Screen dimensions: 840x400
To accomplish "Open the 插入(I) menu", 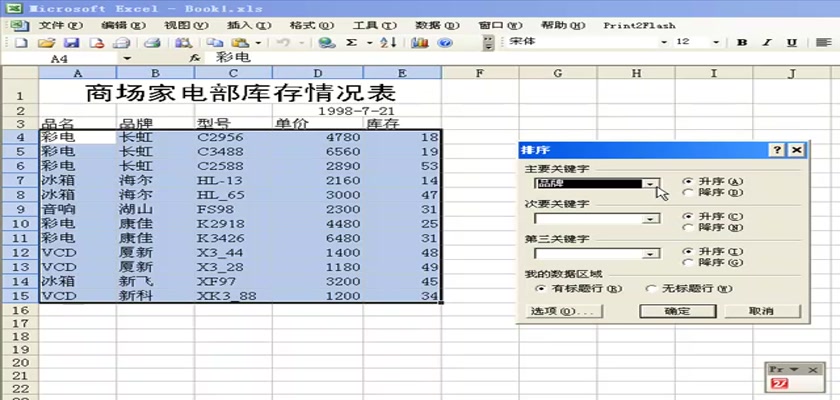I will pos(249,25).
